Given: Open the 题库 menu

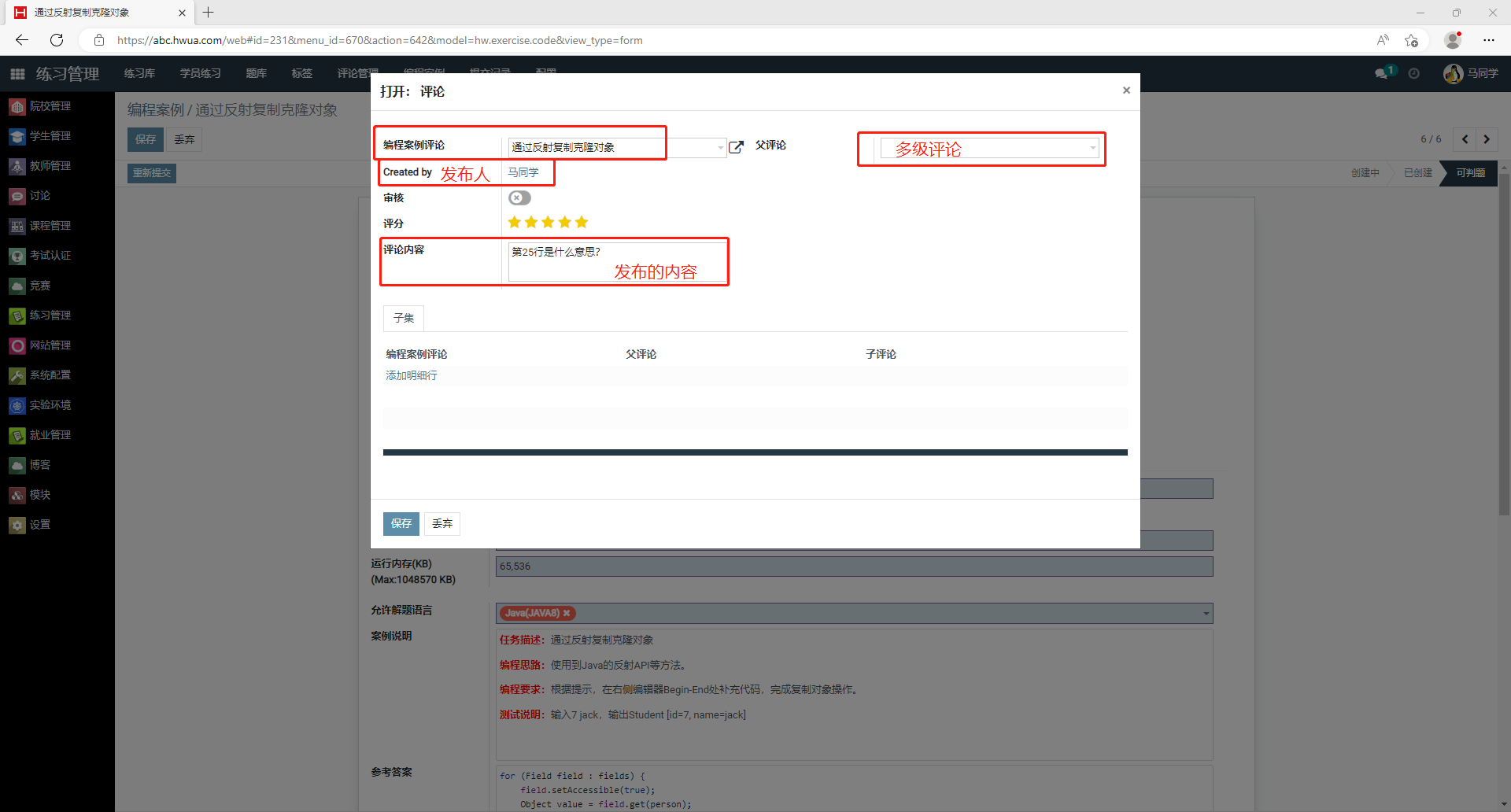Looking at the screenshot, I should (256, 73).
